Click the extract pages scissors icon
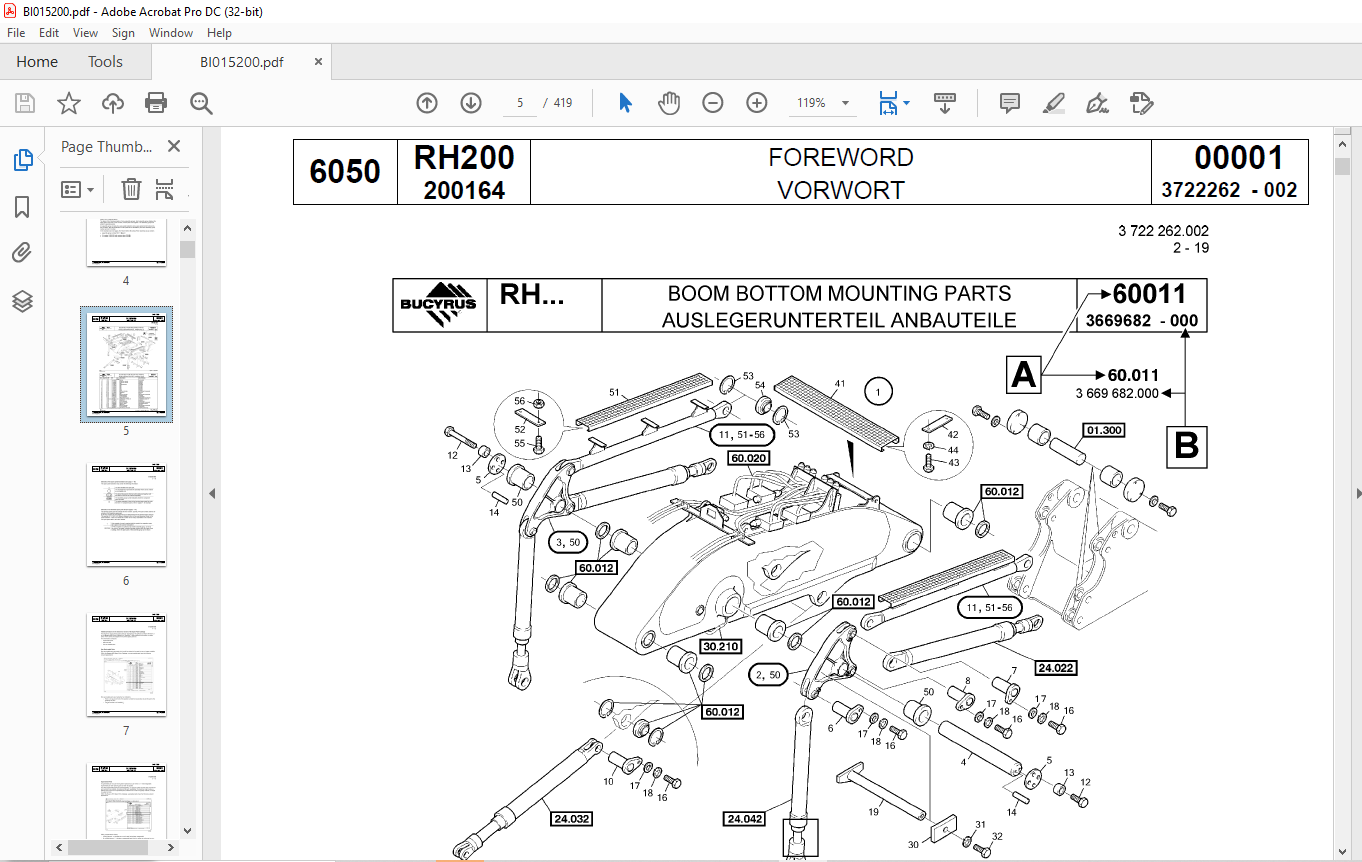1362x862 pixels. [x=165, y=189]
